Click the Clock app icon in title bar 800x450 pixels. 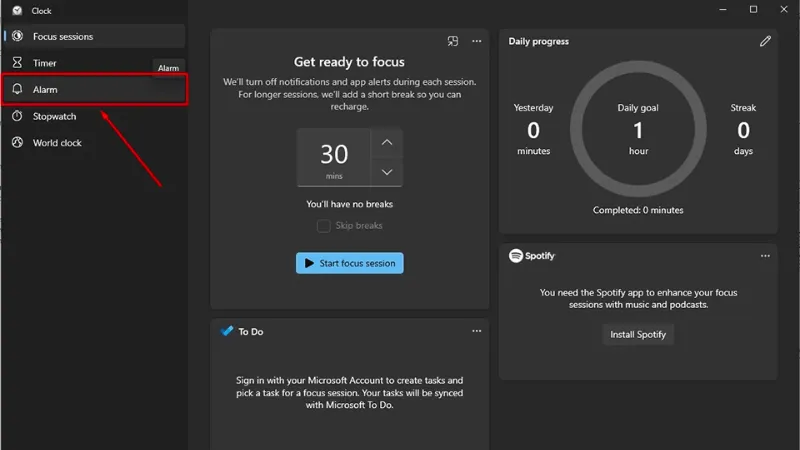[17, 10]
